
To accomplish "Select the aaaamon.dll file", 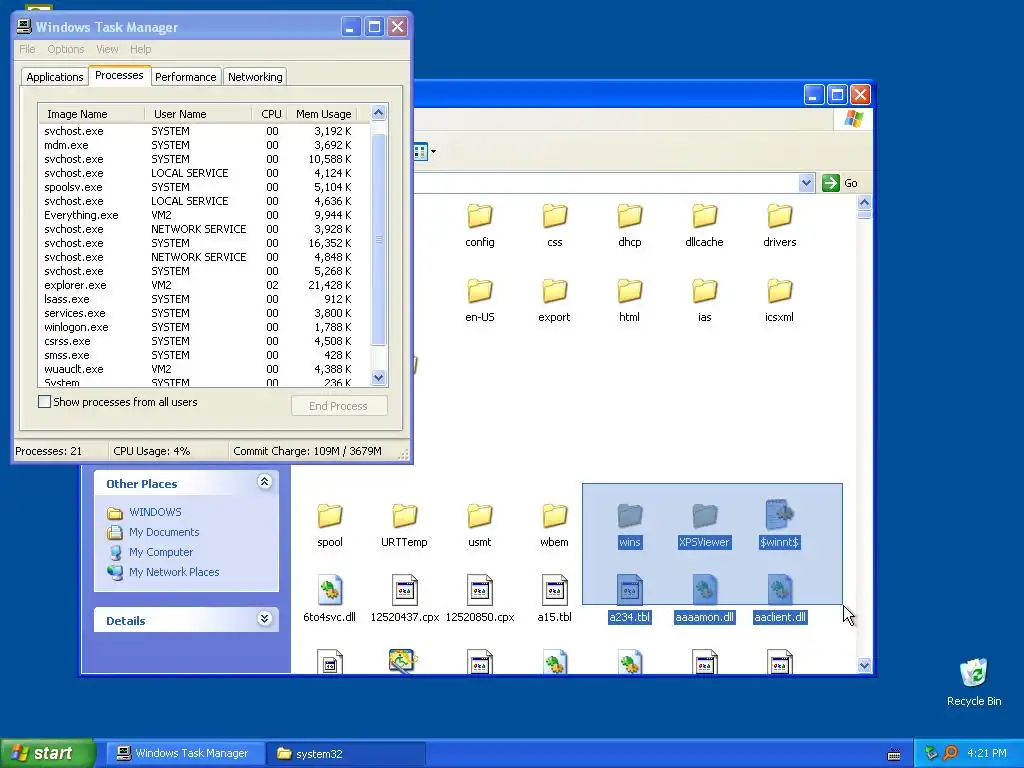I will coord(704,600).
